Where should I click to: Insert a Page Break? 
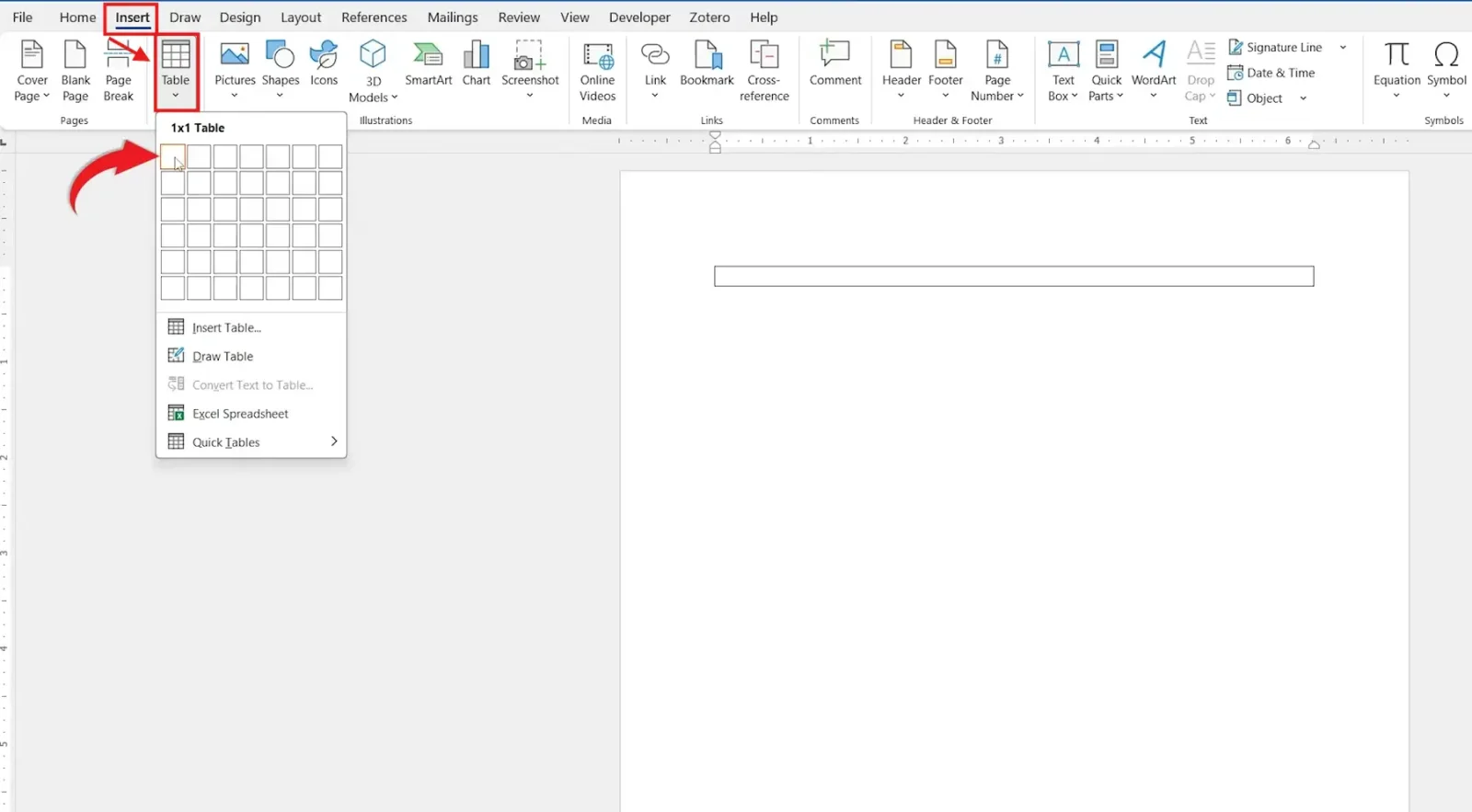119,71
